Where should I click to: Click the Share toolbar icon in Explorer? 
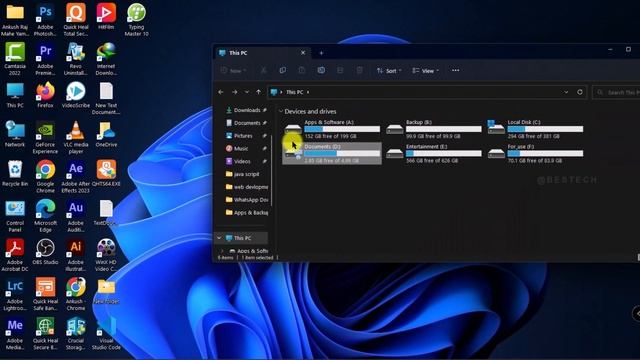point(340,70)
